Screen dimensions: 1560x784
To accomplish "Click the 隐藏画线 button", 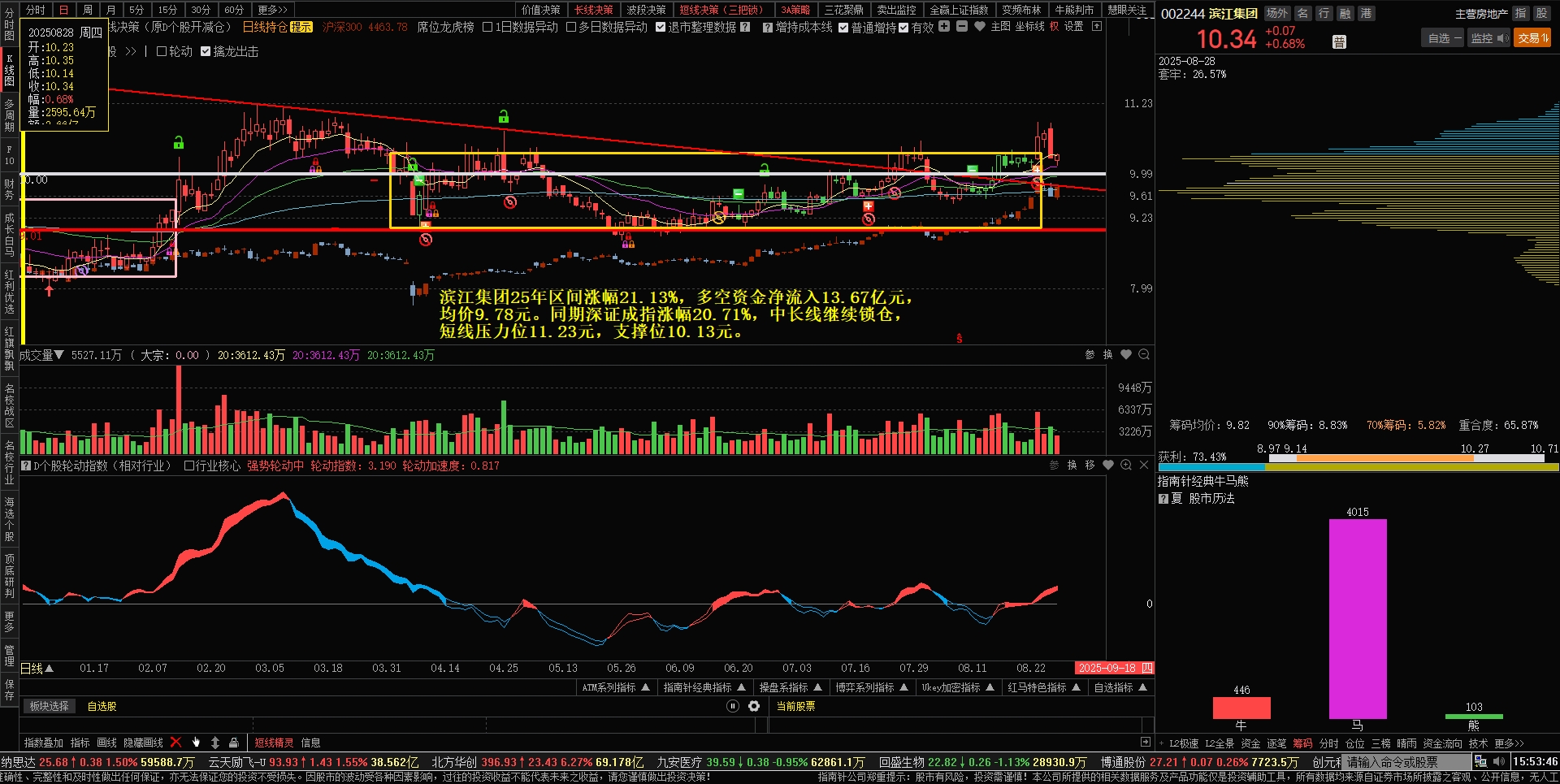I will click(143, 743).
